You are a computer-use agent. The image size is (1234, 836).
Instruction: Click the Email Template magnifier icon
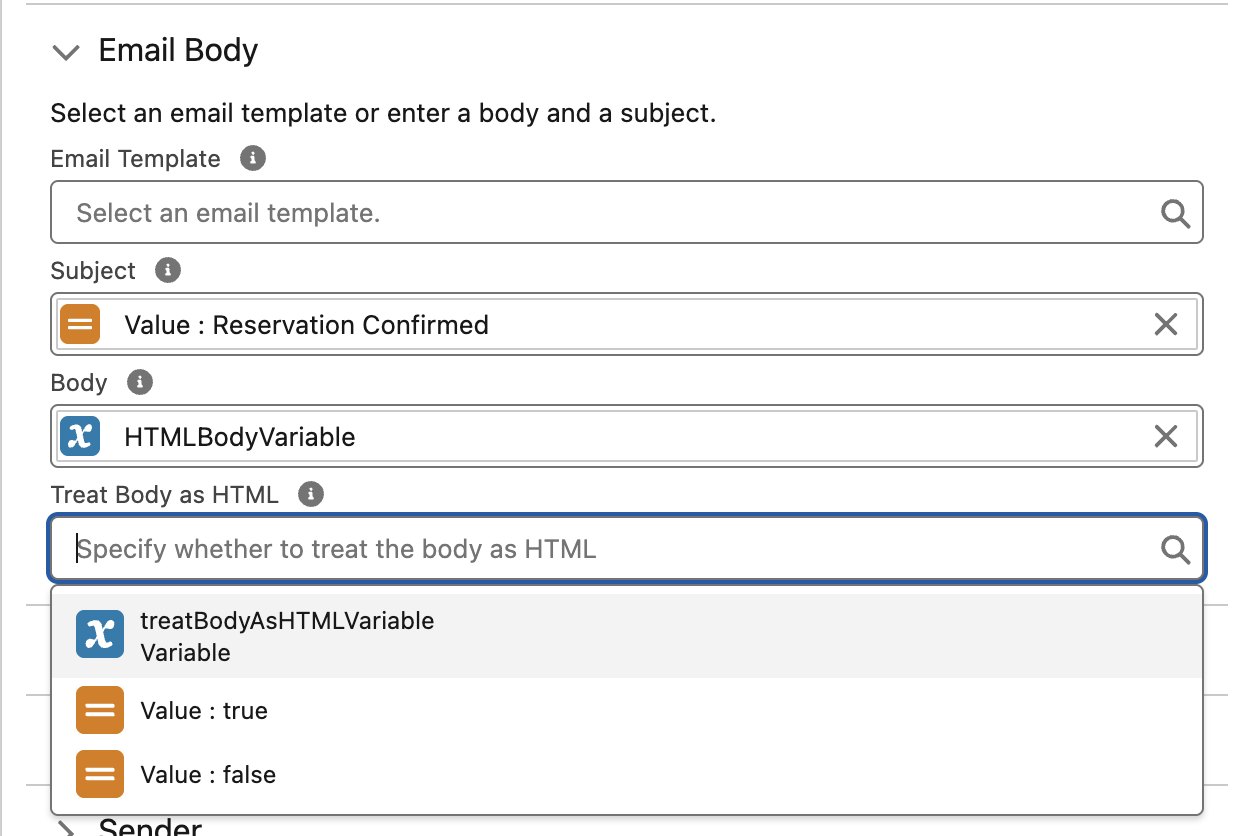(x=1174, y=212)
